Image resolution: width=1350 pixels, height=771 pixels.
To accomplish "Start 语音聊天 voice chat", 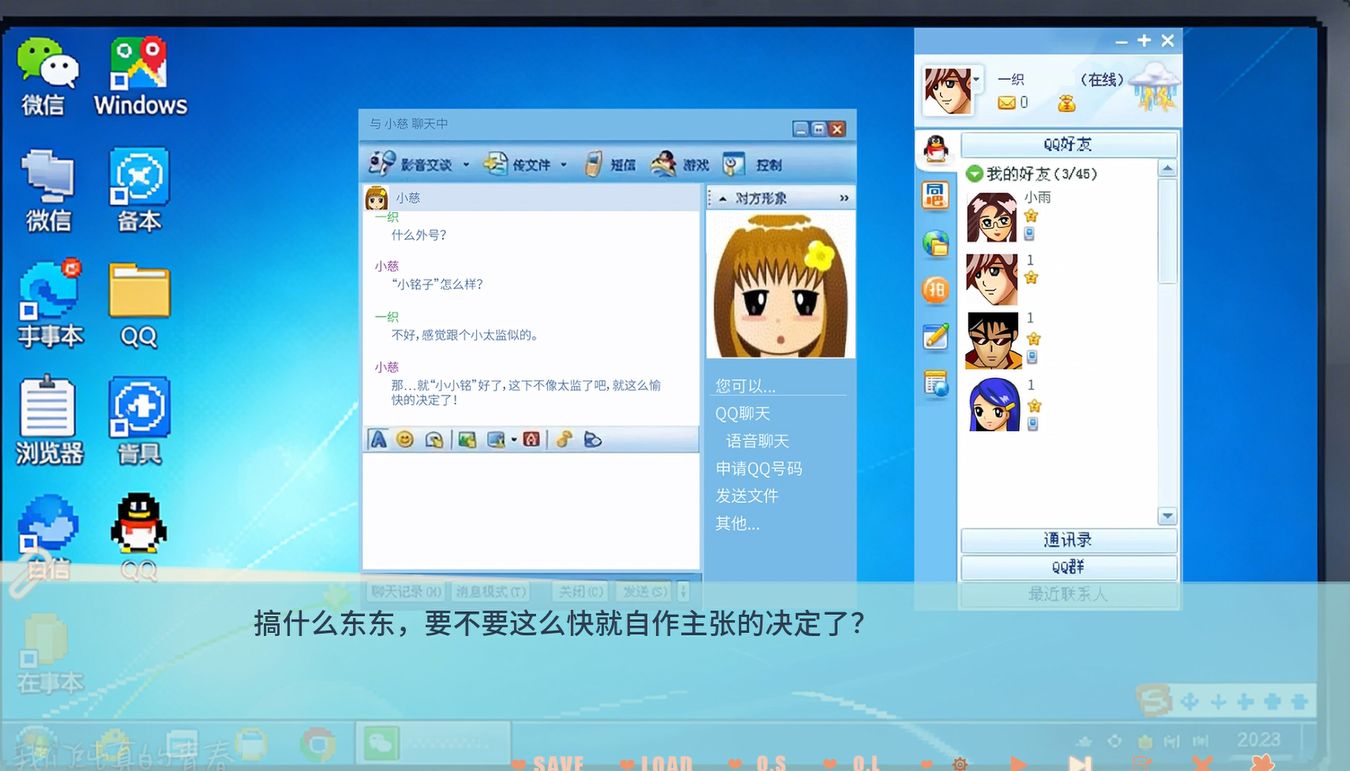I will coord(758,441).
